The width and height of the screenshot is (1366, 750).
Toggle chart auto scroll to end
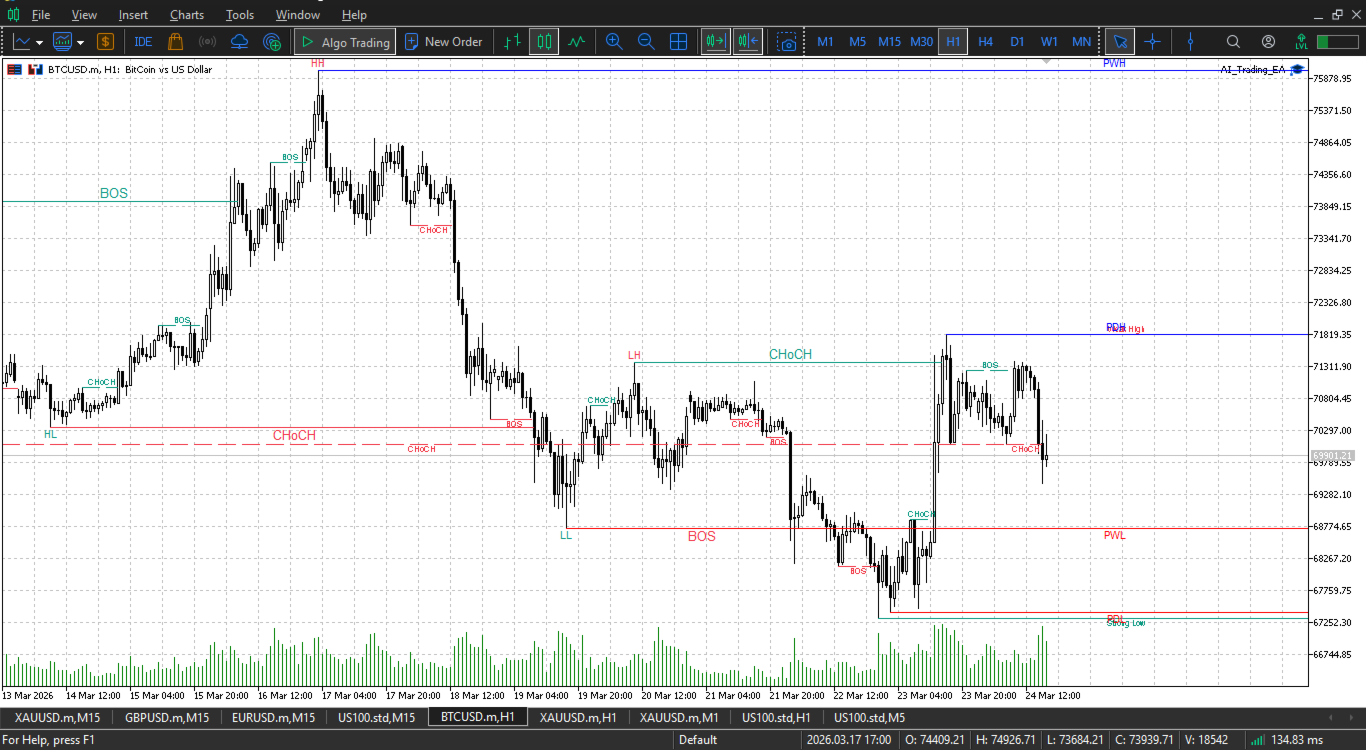tap(715, 42)
